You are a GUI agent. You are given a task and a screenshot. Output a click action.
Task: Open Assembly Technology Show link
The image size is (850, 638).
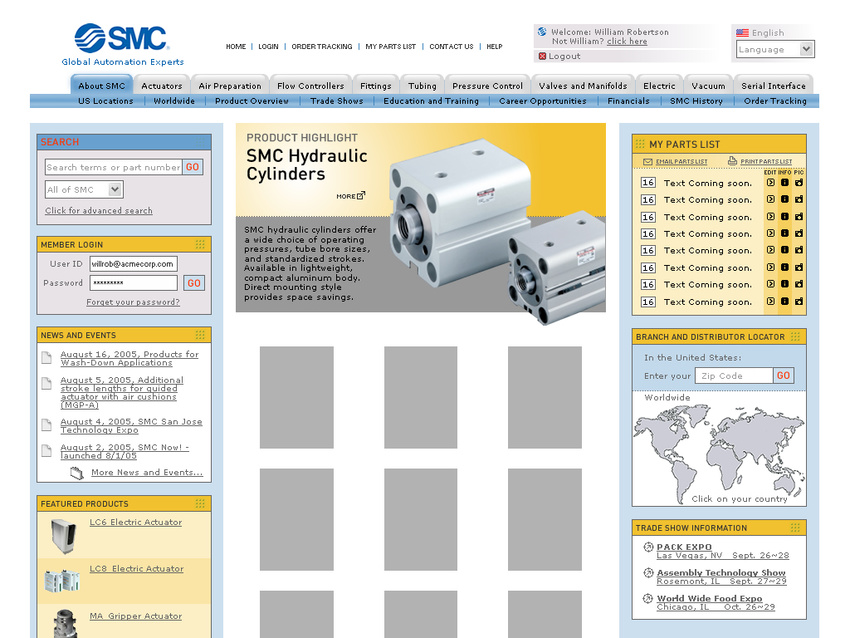coord(721,572)
